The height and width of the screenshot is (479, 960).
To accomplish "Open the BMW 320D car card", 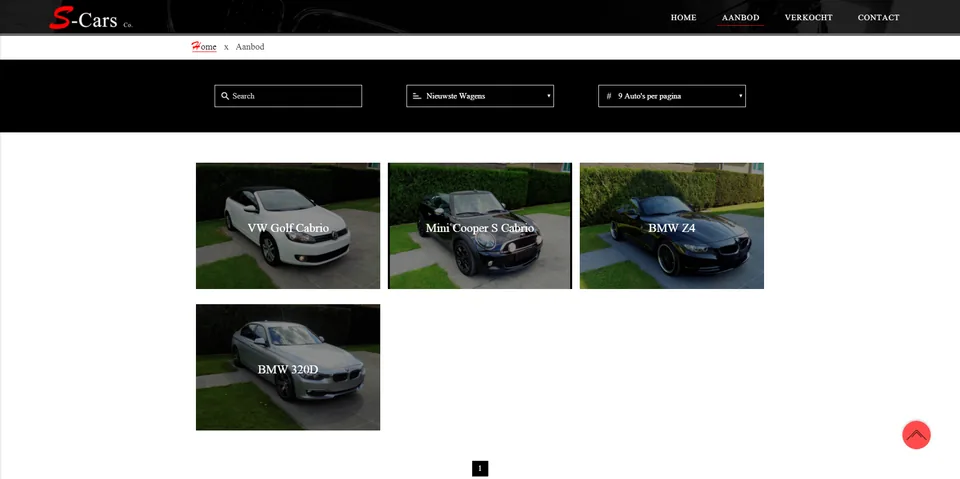I will pos(288,368).
